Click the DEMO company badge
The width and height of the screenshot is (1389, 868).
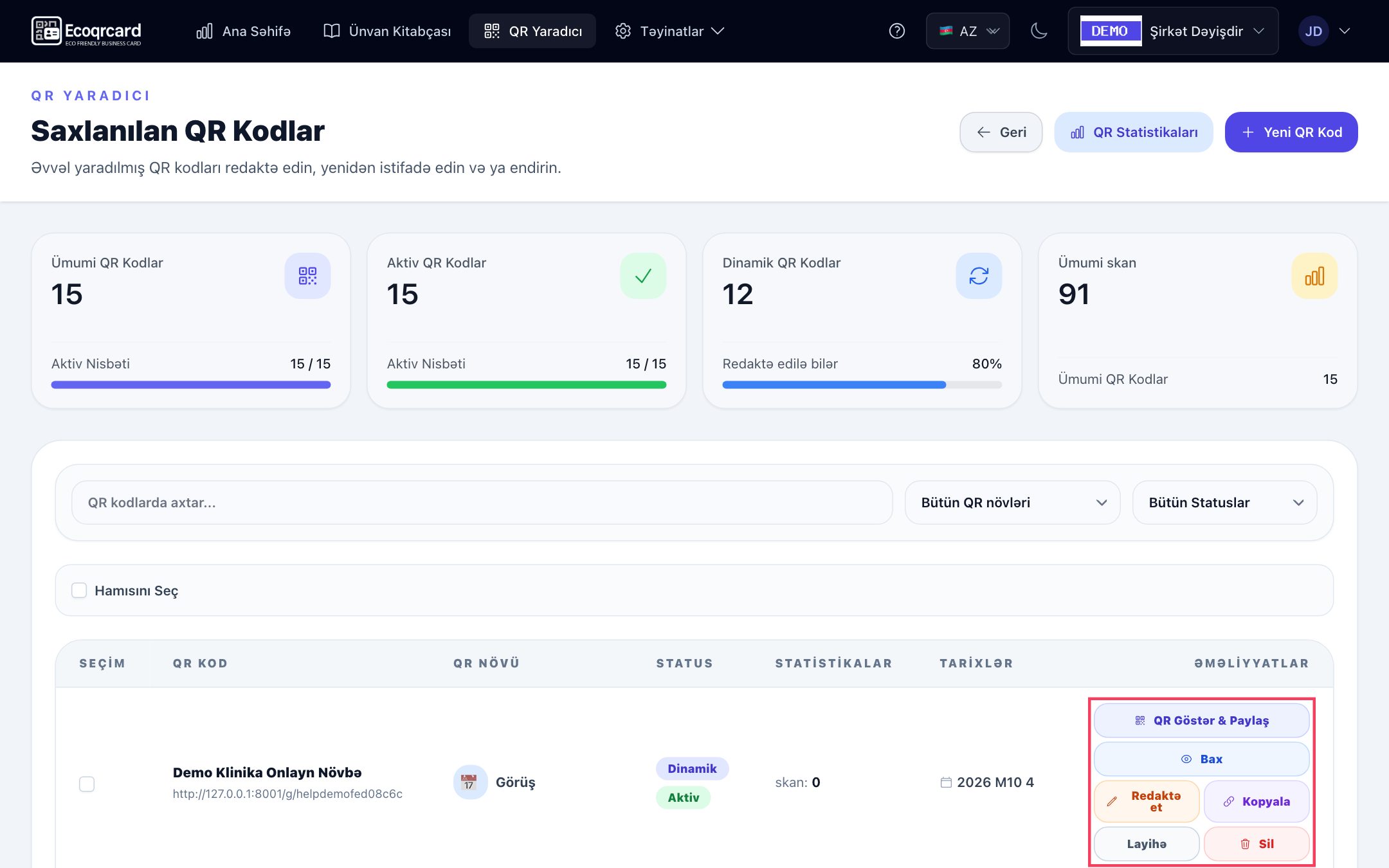pyautogui.click(x=1111, y=31)
